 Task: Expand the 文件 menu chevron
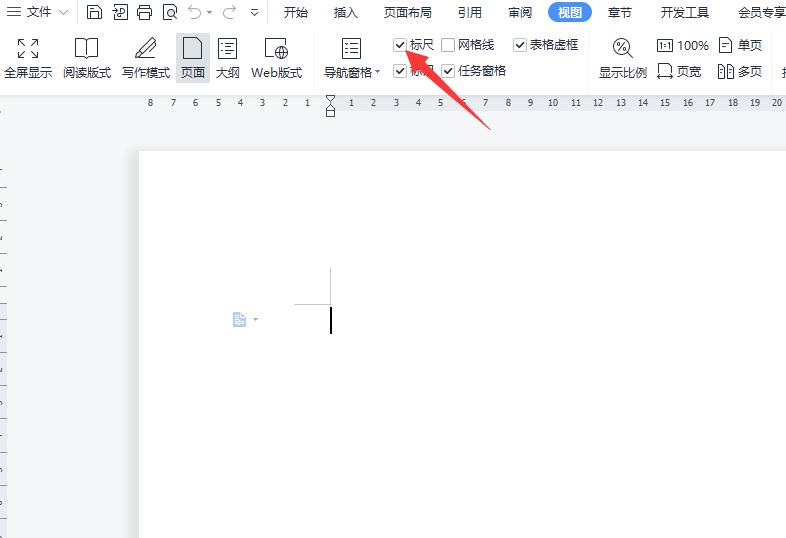pos(64,12)
